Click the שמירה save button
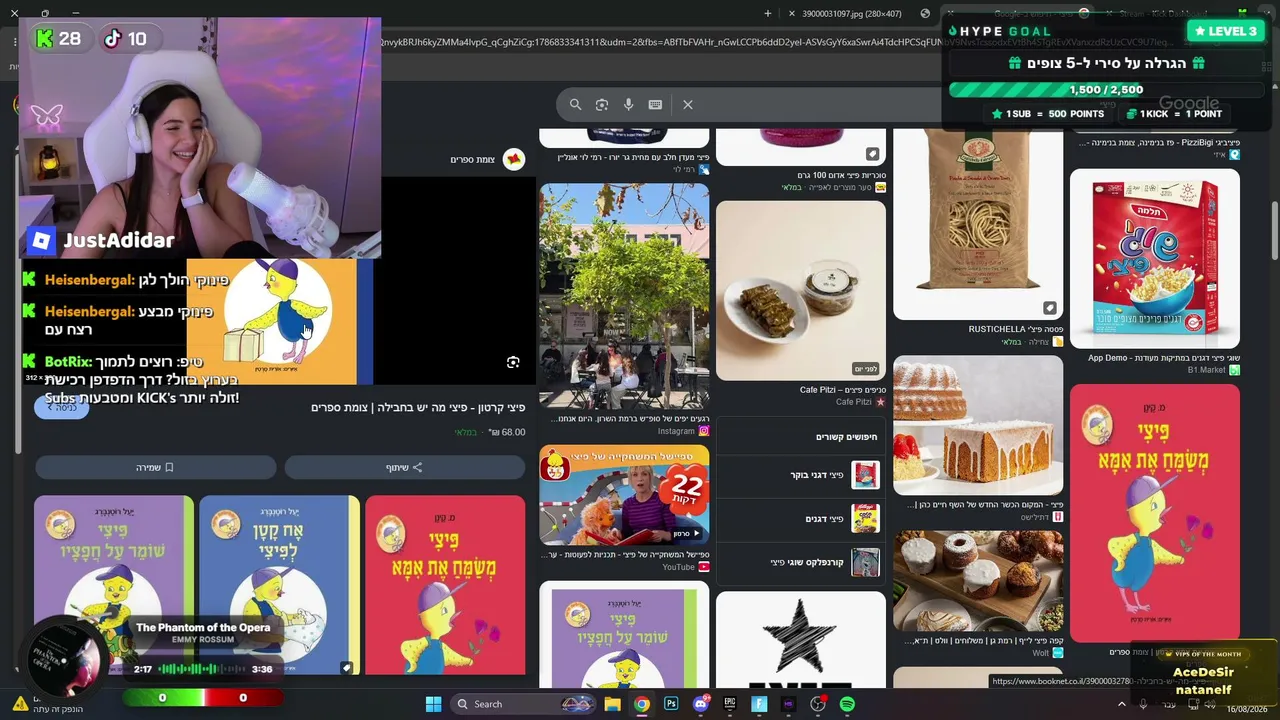The height and width of the screenshot is (720, 1280). coord(155,467)
